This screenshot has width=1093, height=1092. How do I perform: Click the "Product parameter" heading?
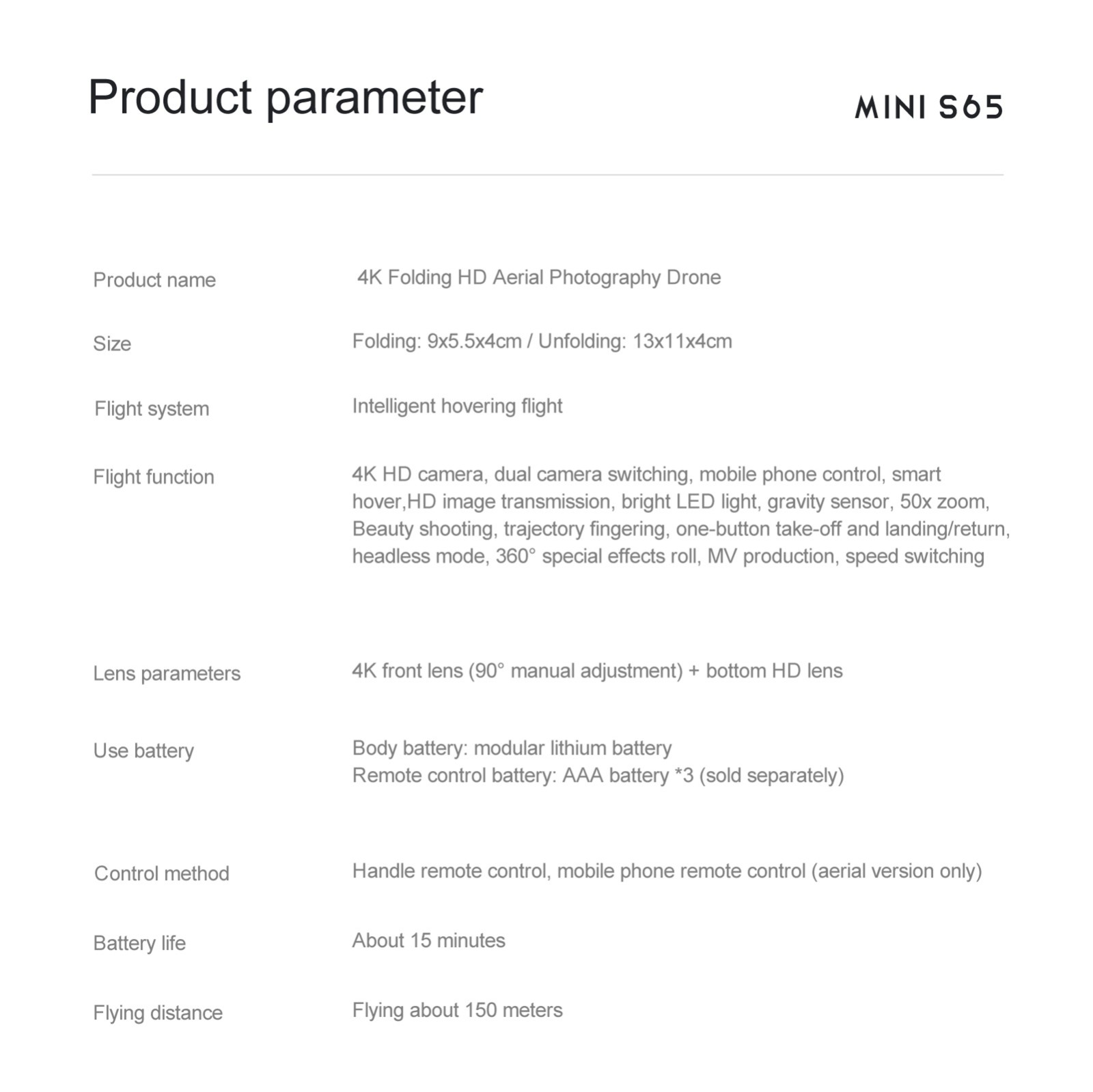tap(286, 98)
